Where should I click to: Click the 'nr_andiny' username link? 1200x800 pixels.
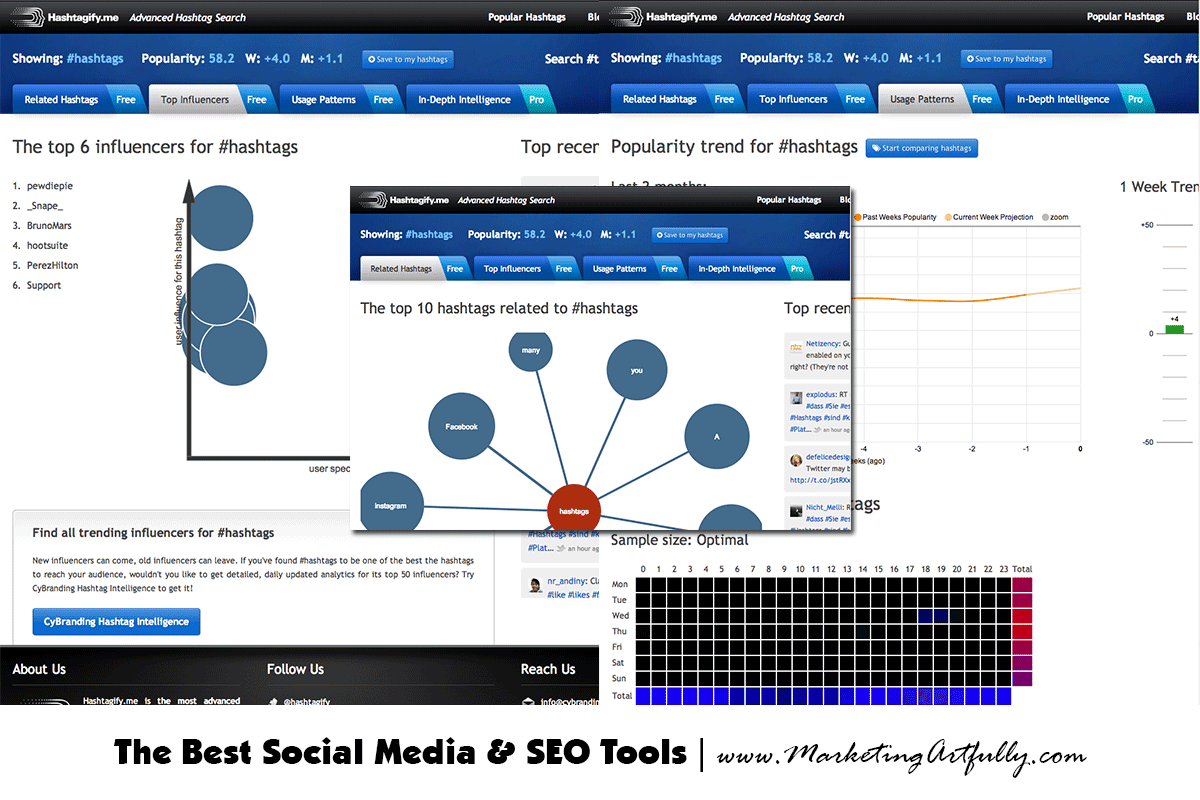pos(567,581)
